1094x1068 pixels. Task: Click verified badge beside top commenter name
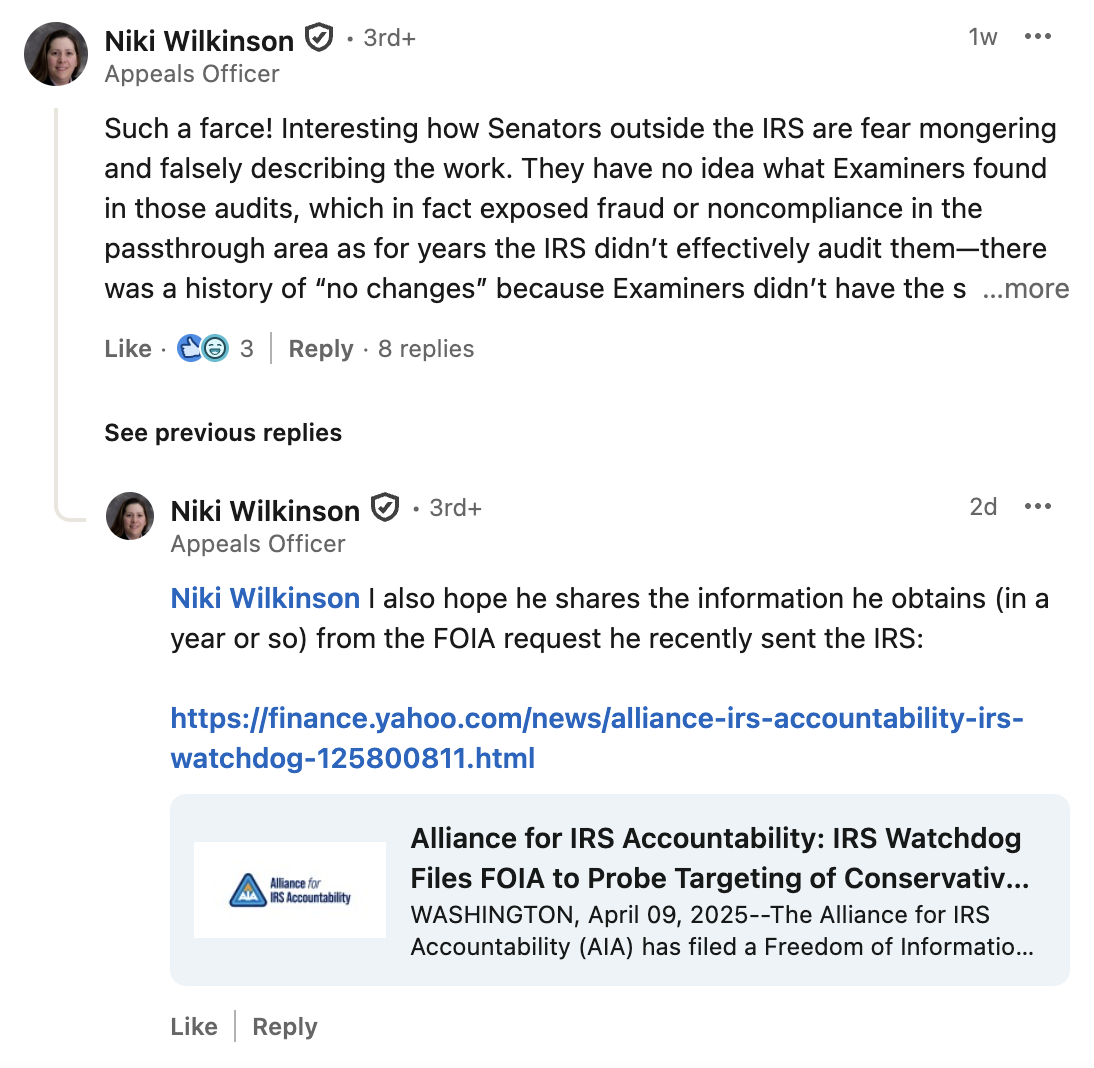[x=318, y=39]
